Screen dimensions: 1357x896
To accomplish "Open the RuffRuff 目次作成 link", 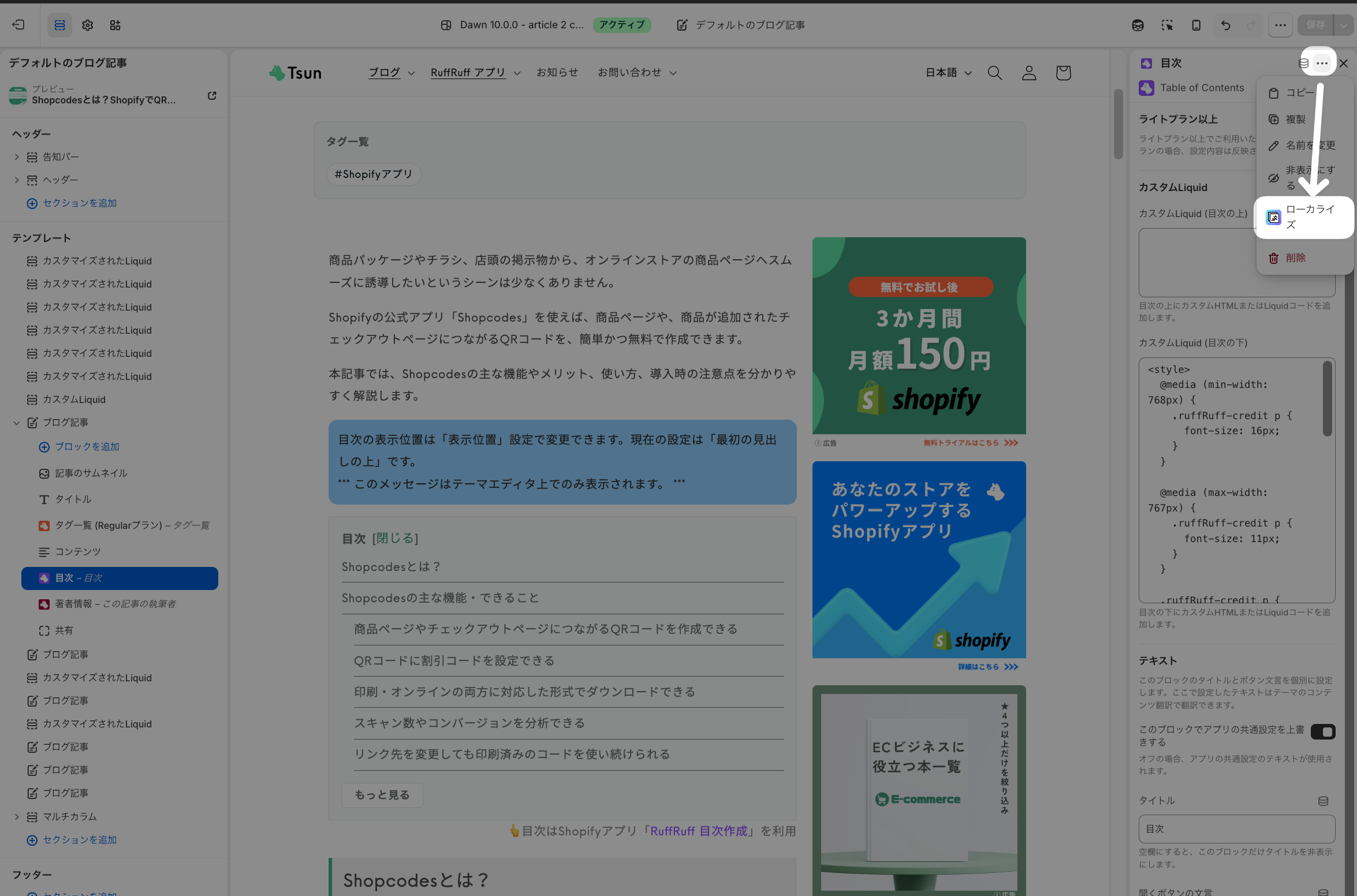I will pyautogui.click(x=699, y=831).
